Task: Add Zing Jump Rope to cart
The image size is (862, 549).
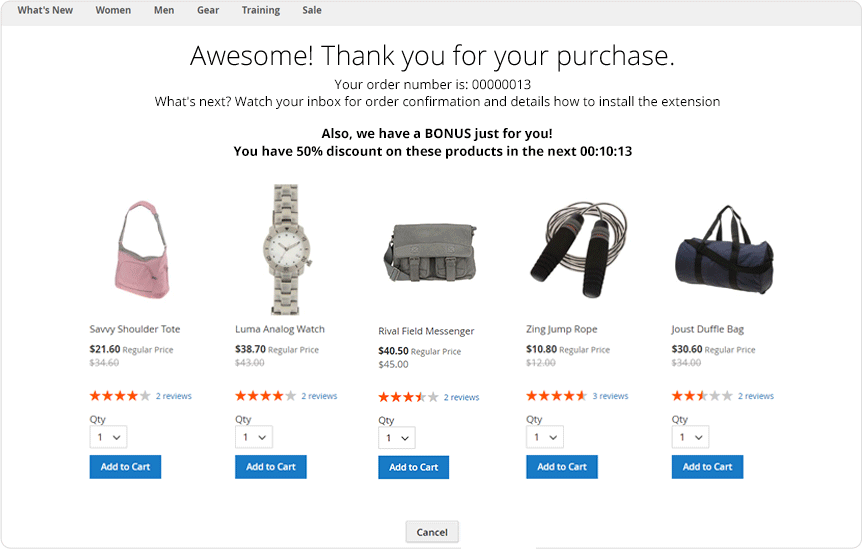Action: coord(562,467)
